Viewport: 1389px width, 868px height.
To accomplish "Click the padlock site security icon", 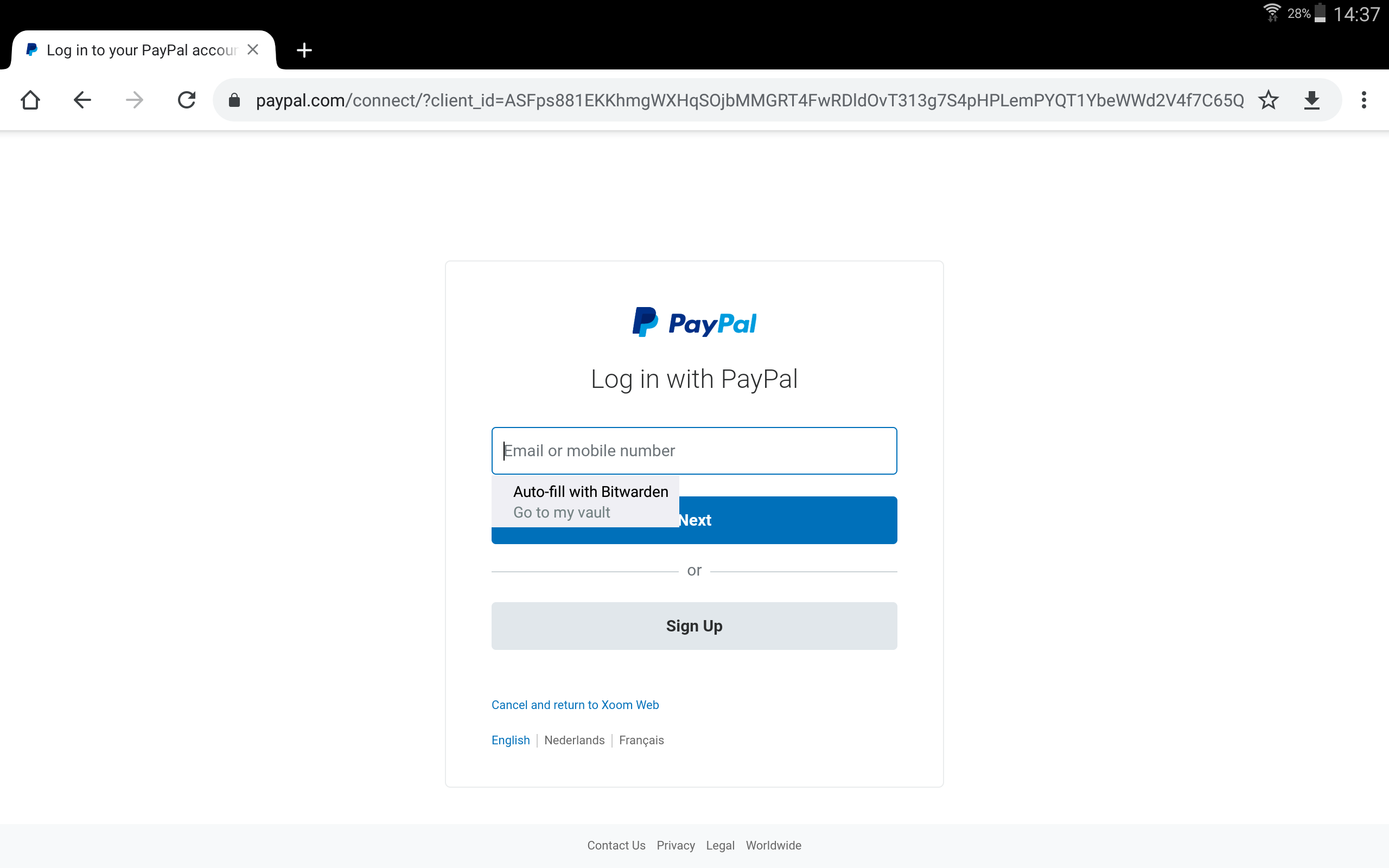I will 234,100.
